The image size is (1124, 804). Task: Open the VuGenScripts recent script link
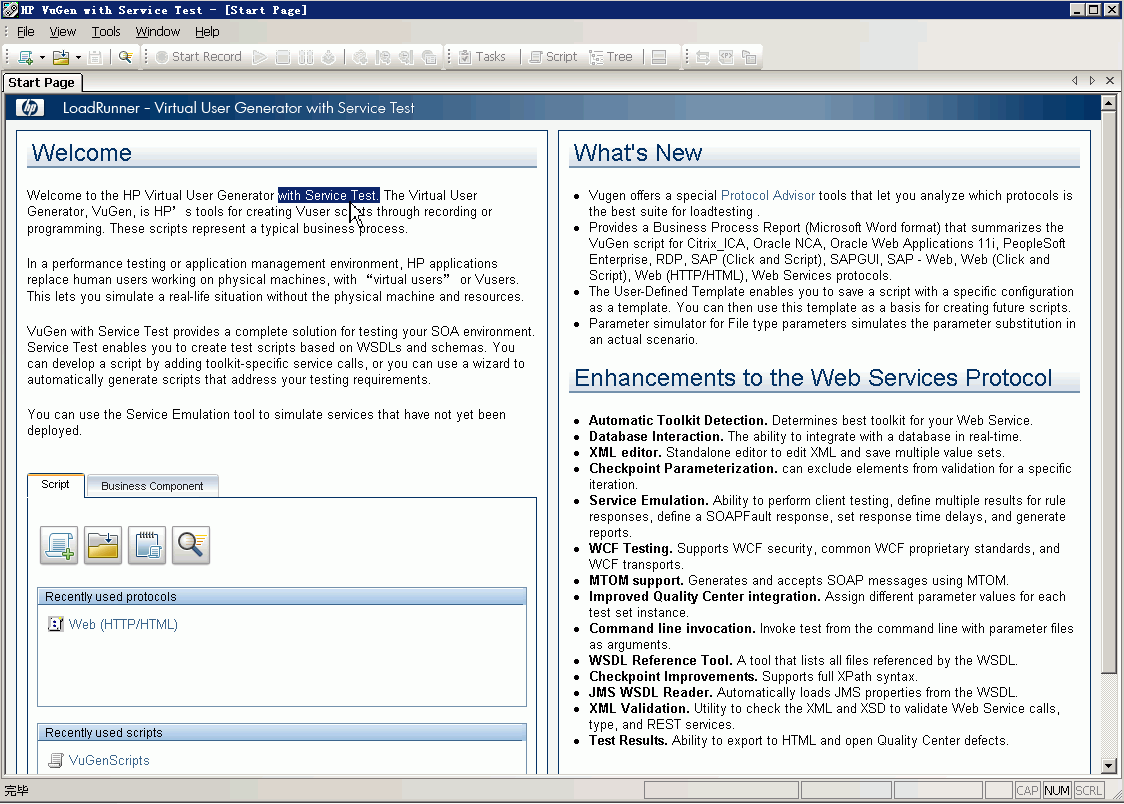pos(109,761)
